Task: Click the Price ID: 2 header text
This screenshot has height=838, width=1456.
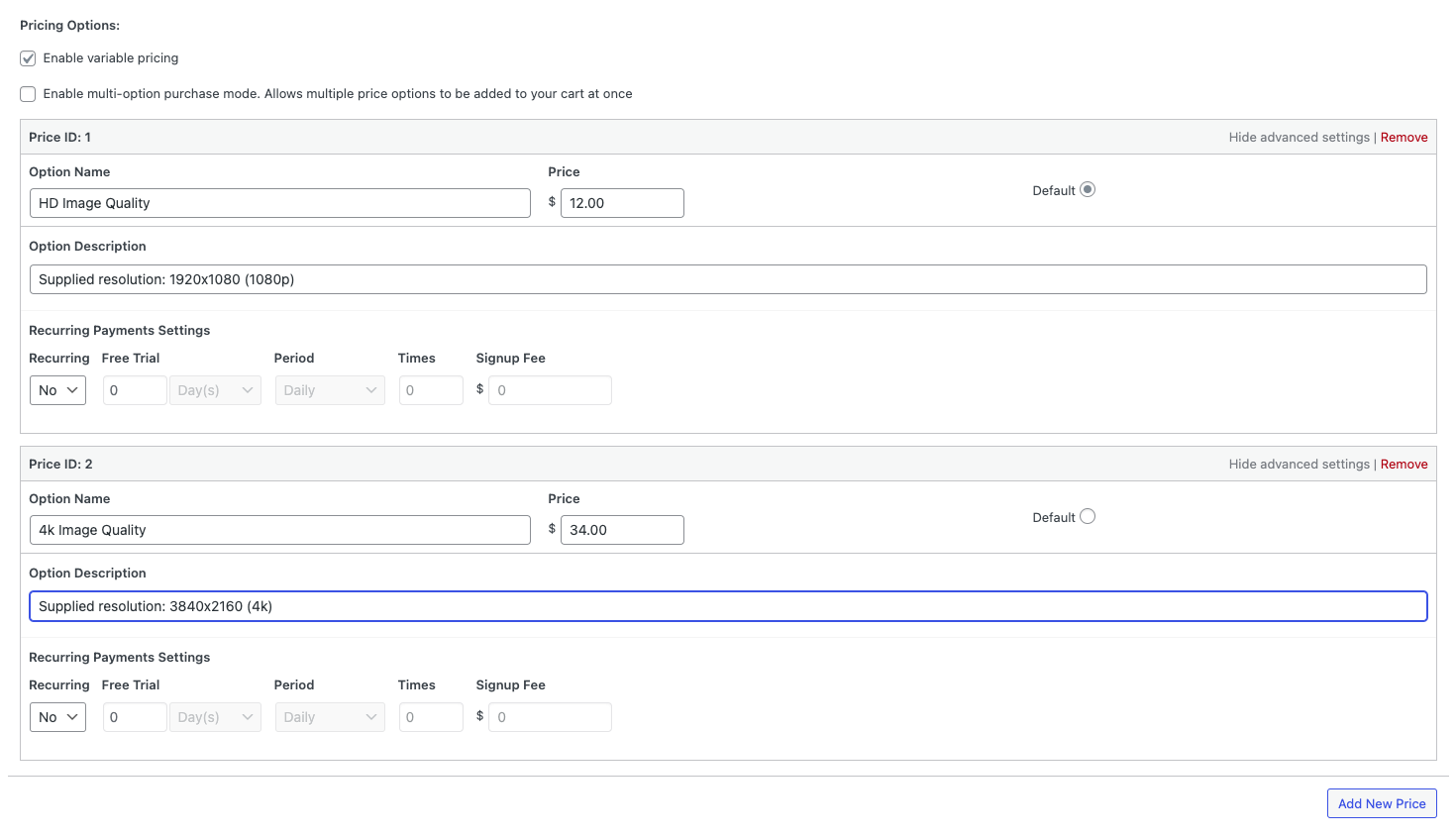Action: 60,465
